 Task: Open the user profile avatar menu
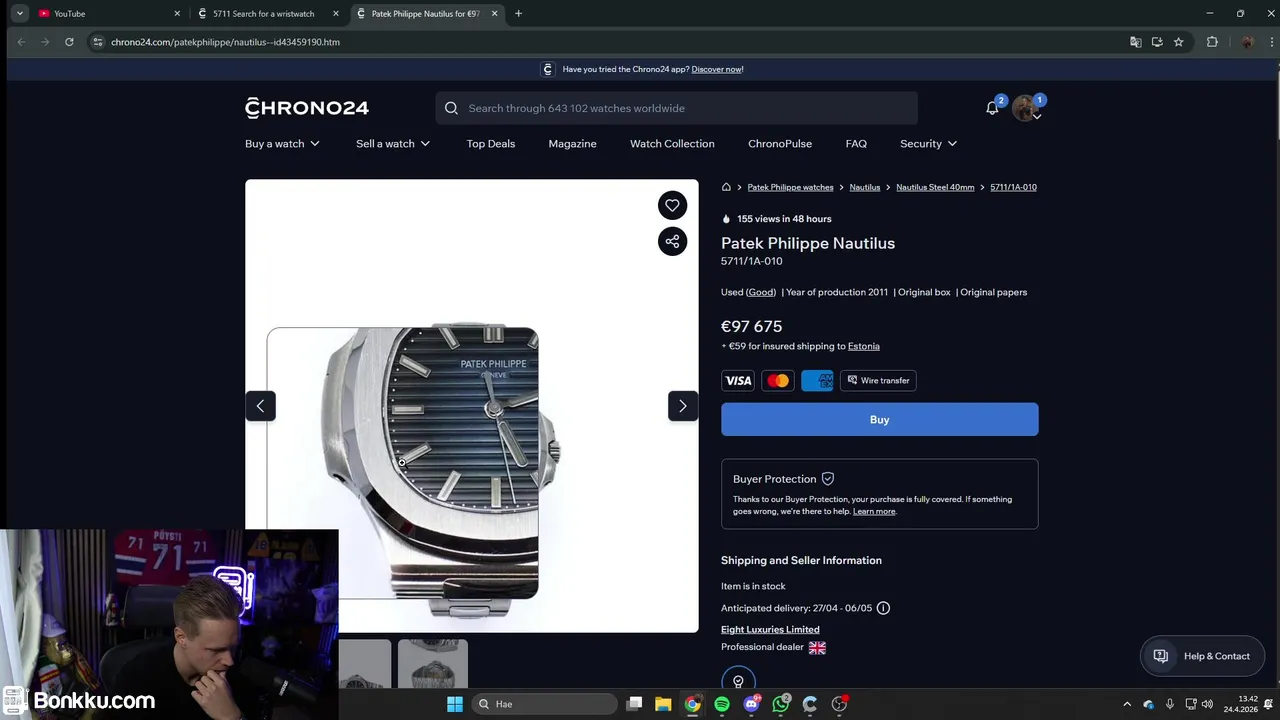click(x=1025, y=108)
